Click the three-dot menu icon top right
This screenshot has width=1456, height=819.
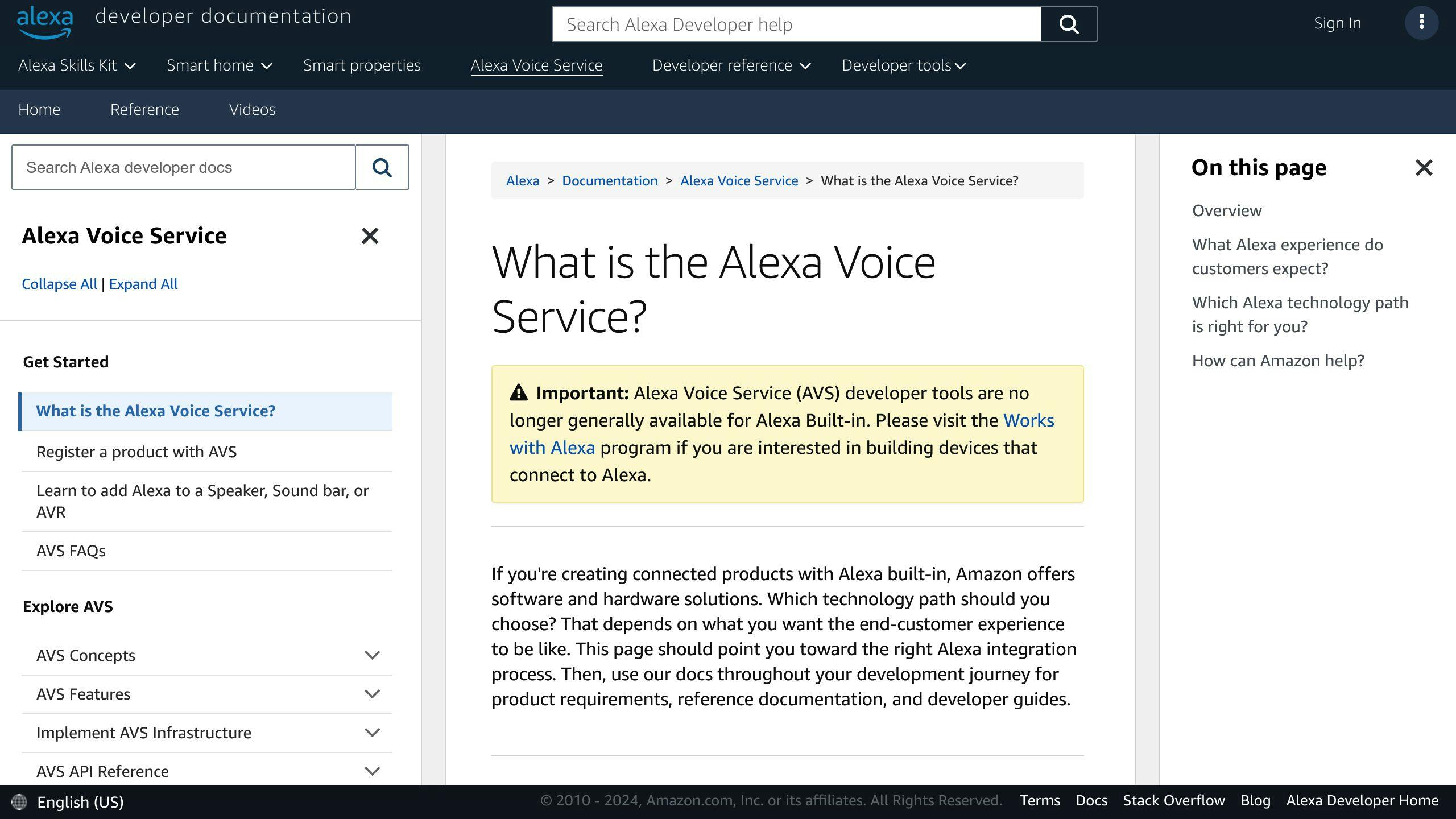[1422, 22]
